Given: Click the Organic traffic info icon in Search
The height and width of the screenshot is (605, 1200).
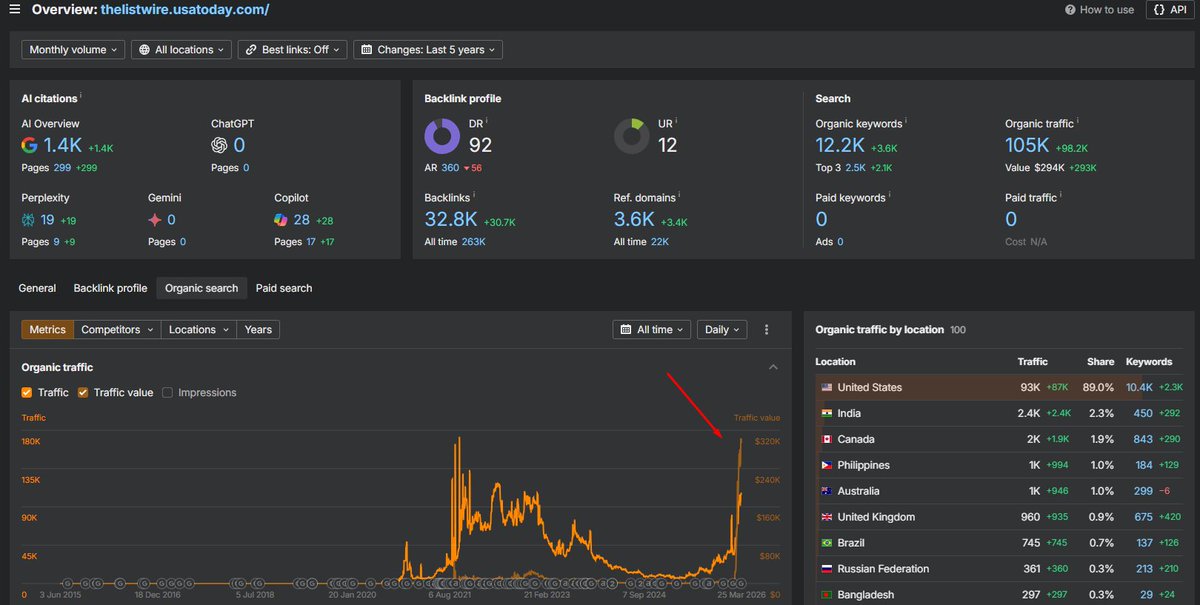Looking at the screenshot, I should 1078,122.
